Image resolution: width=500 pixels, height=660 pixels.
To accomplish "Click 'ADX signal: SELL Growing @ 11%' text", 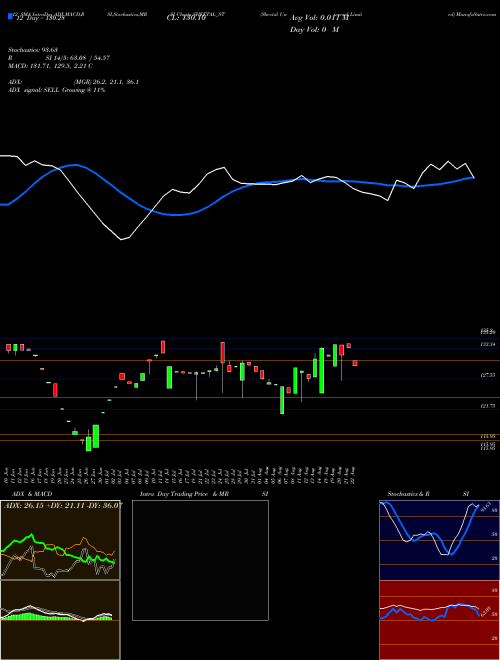I will pos(57,90).
